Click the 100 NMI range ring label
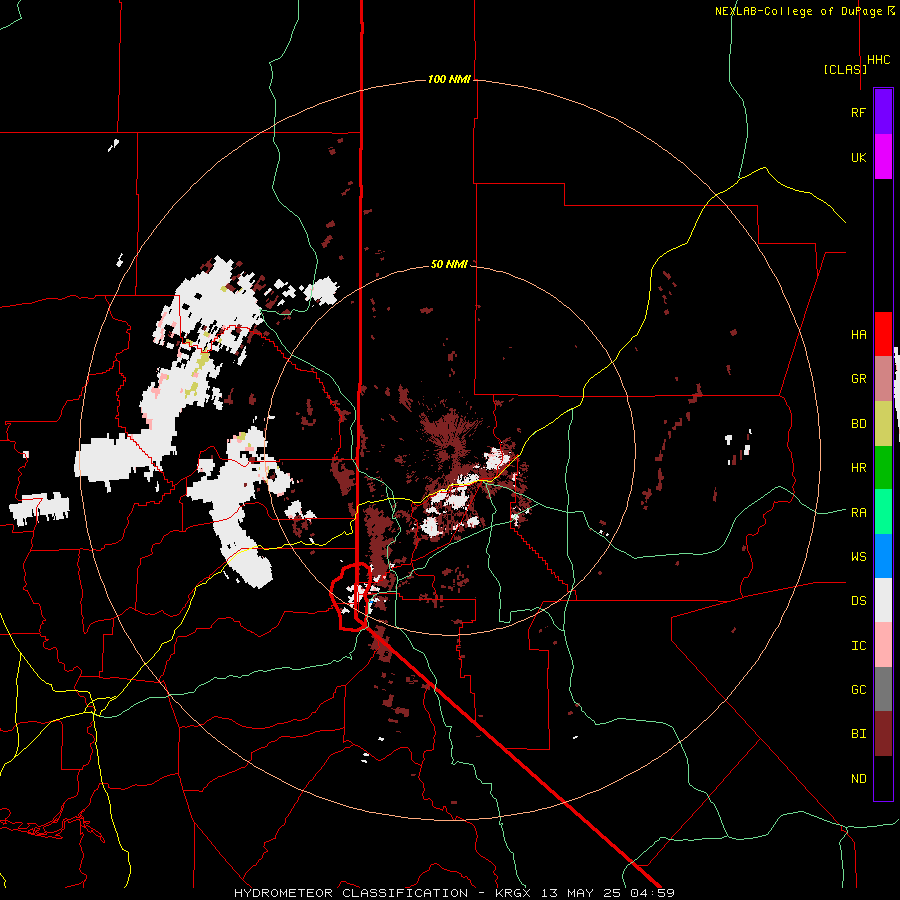Image resolution: width=900 pixels, height=900 pixels. point(449,79)
